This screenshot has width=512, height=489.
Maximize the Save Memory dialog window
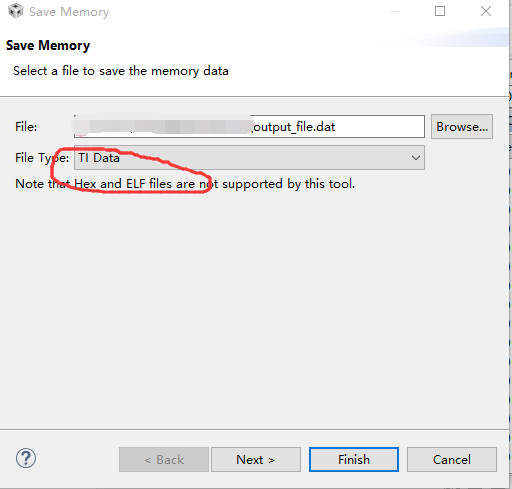(x=440, y=11)
